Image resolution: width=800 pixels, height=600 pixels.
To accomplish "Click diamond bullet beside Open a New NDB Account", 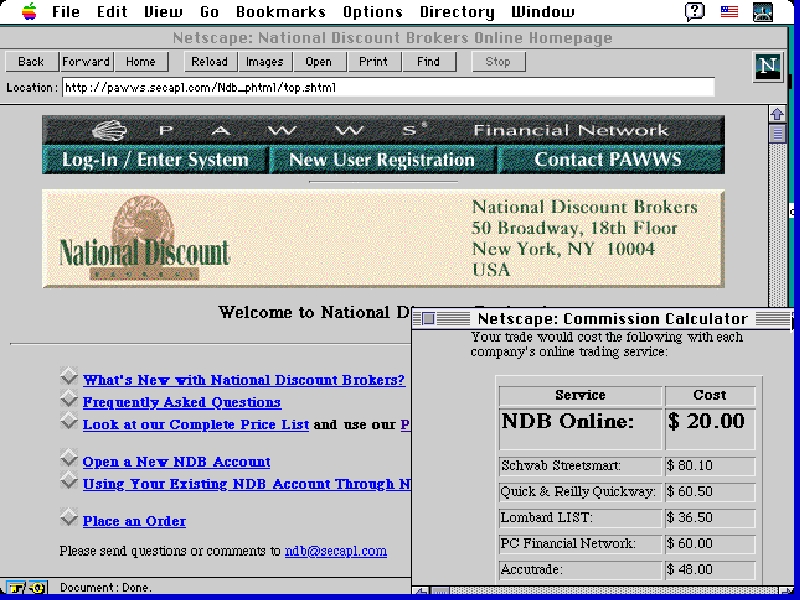I will (69, 458).
